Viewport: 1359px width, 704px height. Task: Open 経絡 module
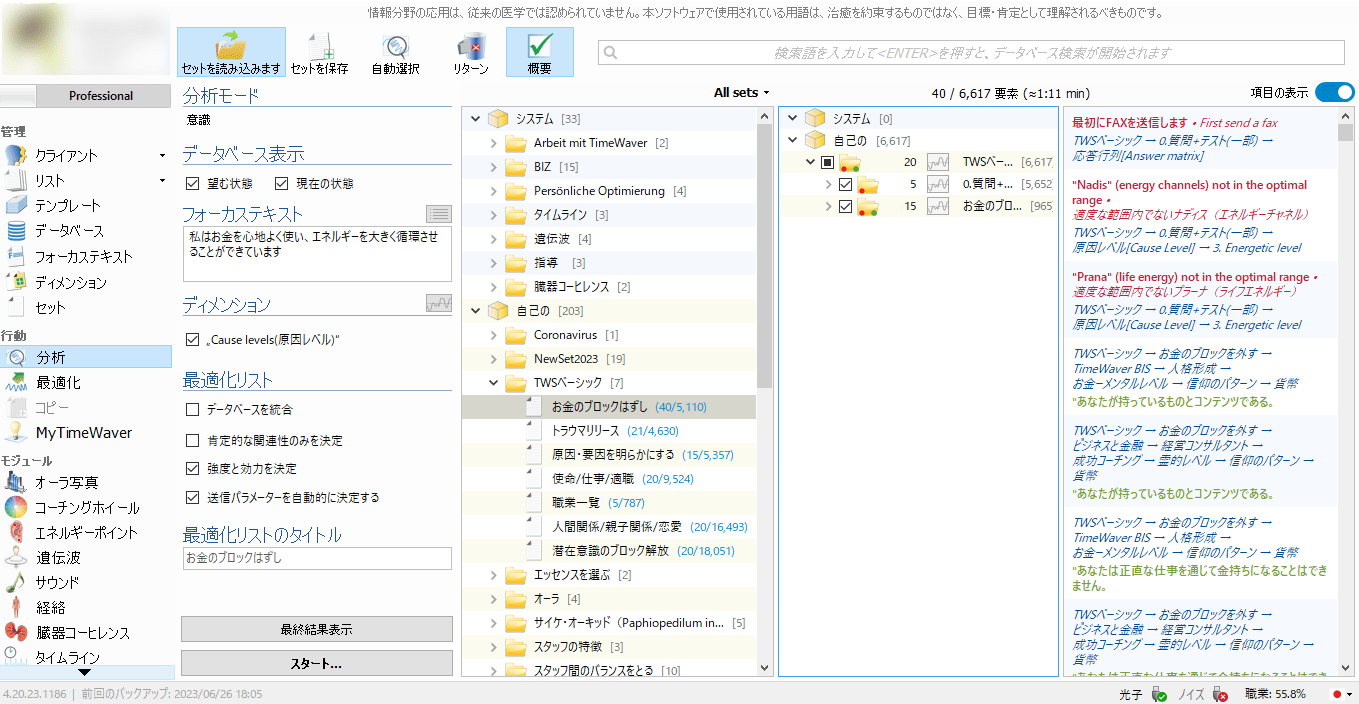[x=51, y=608]
